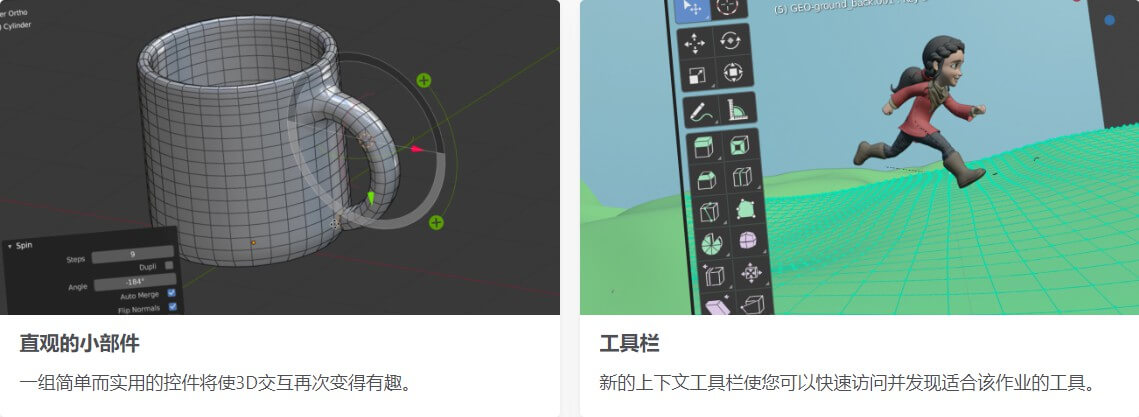
Task: Select the Measure ruler tool
Action: point(736,110)
